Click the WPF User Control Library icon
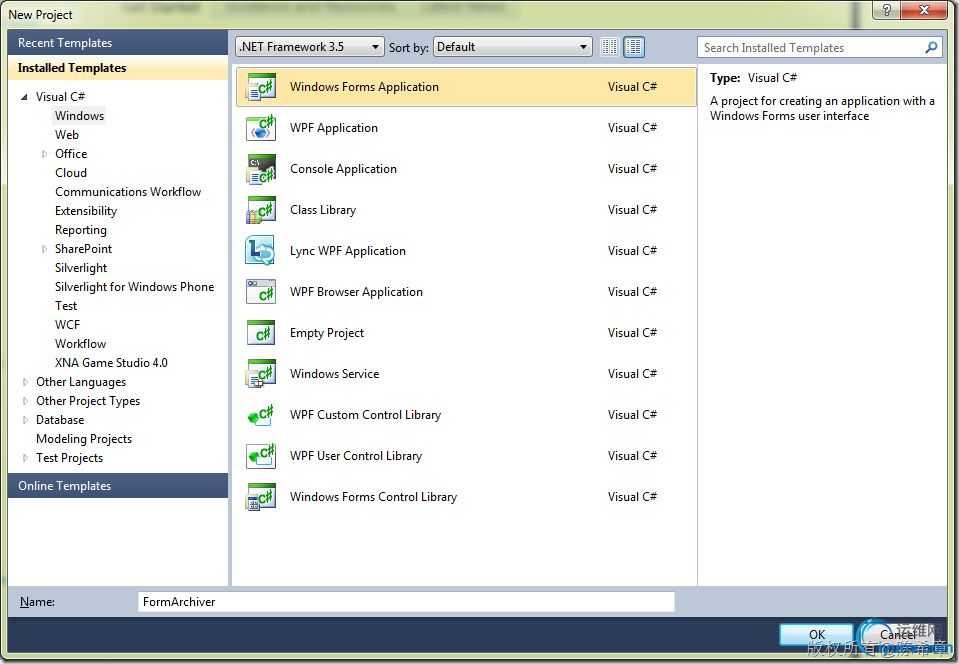The height and width of the screenshot is (664, 959). 261,456
